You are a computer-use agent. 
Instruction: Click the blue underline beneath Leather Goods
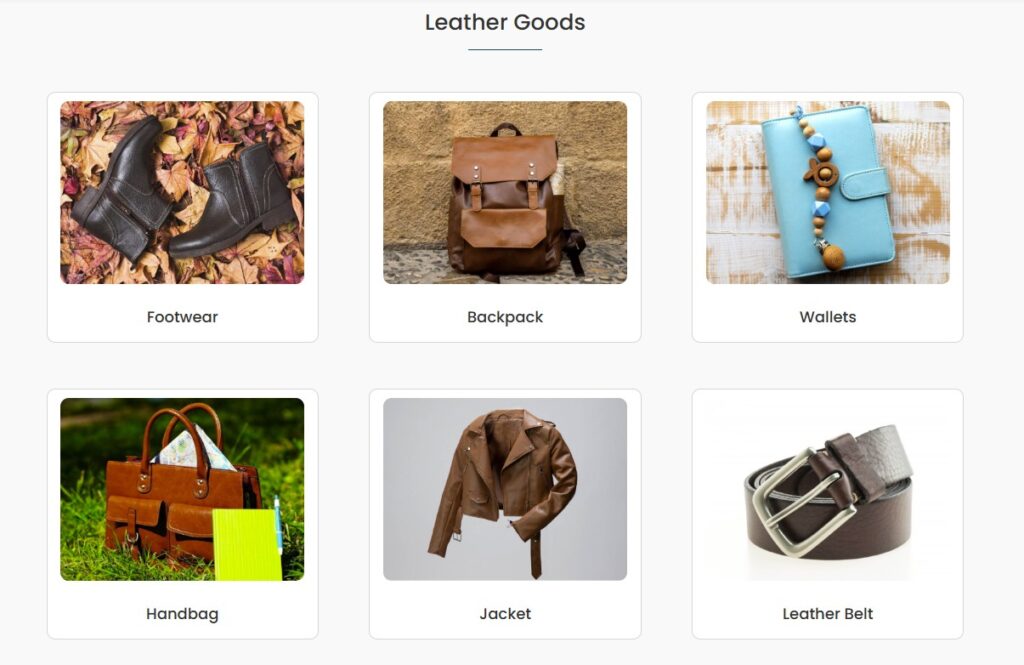point(505,49)
